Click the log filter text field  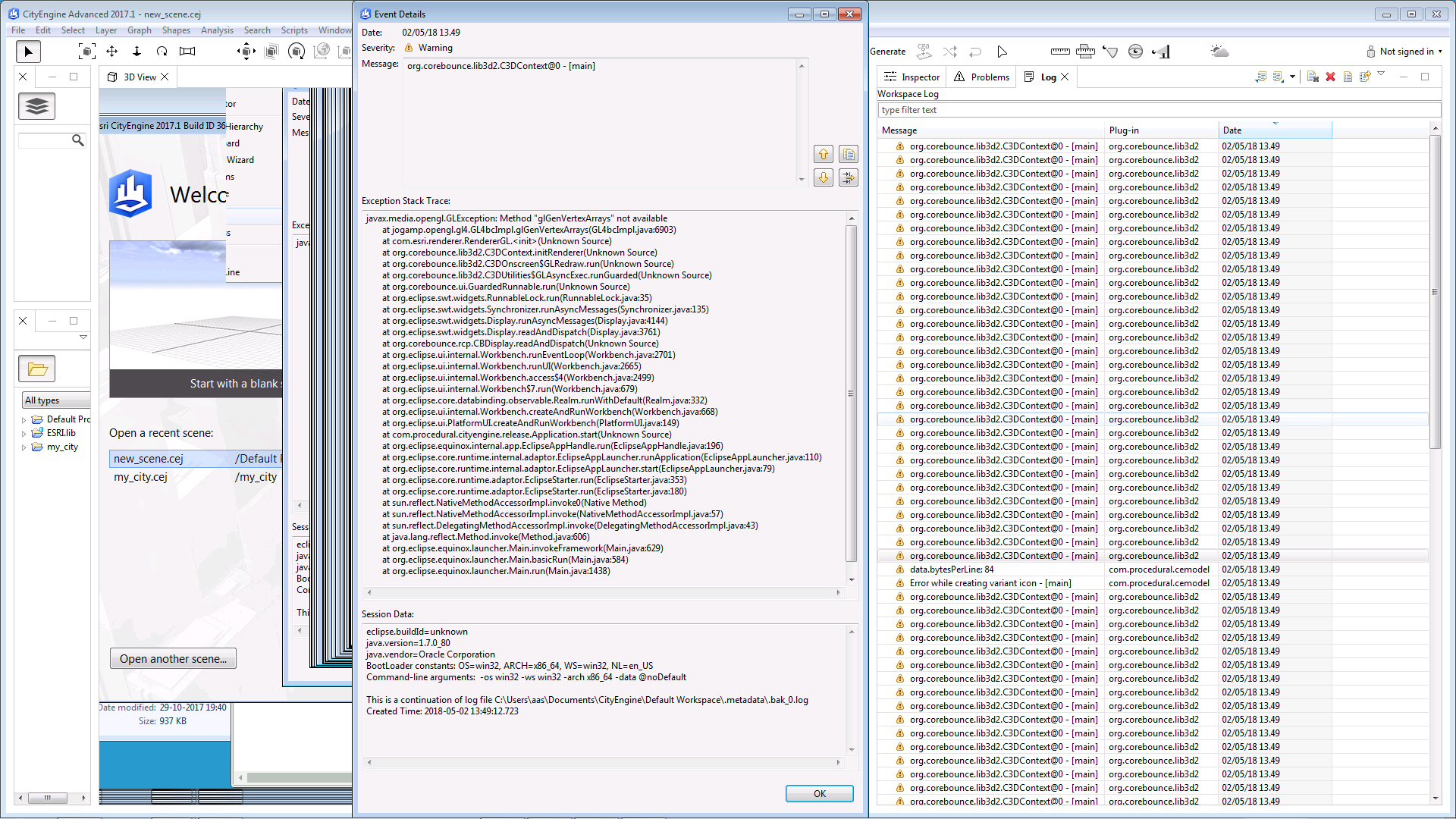click(x=1159, y=110)
